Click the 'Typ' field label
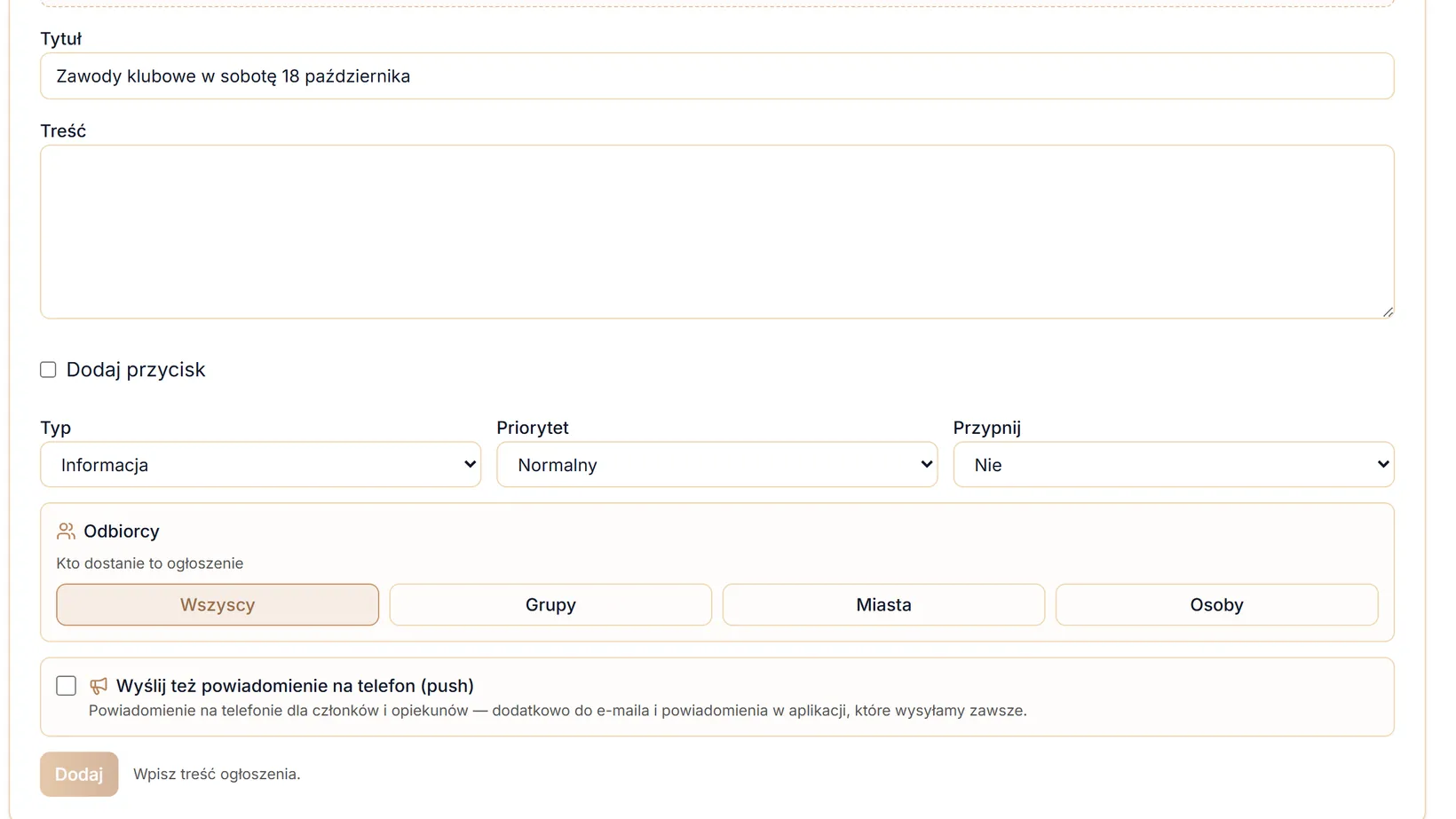The image size is (1456, 819). click(x=55, y=428)
